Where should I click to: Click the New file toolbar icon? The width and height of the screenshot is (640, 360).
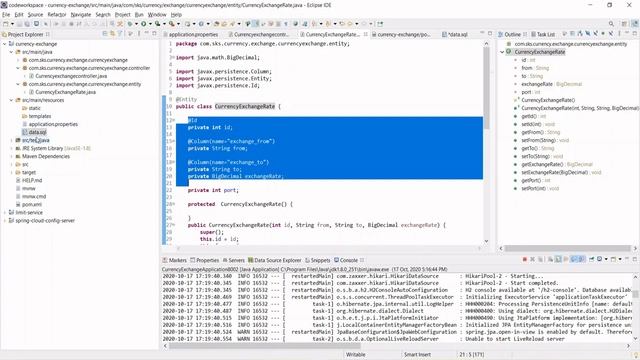pyautogui.click(x=6, y=24)
